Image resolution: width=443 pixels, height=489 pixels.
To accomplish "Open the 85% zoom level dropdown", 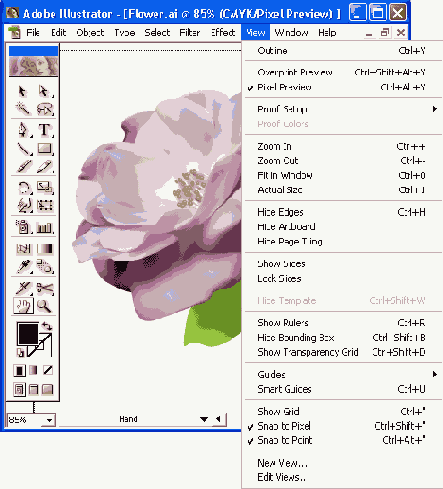I will tap(49, 420).
